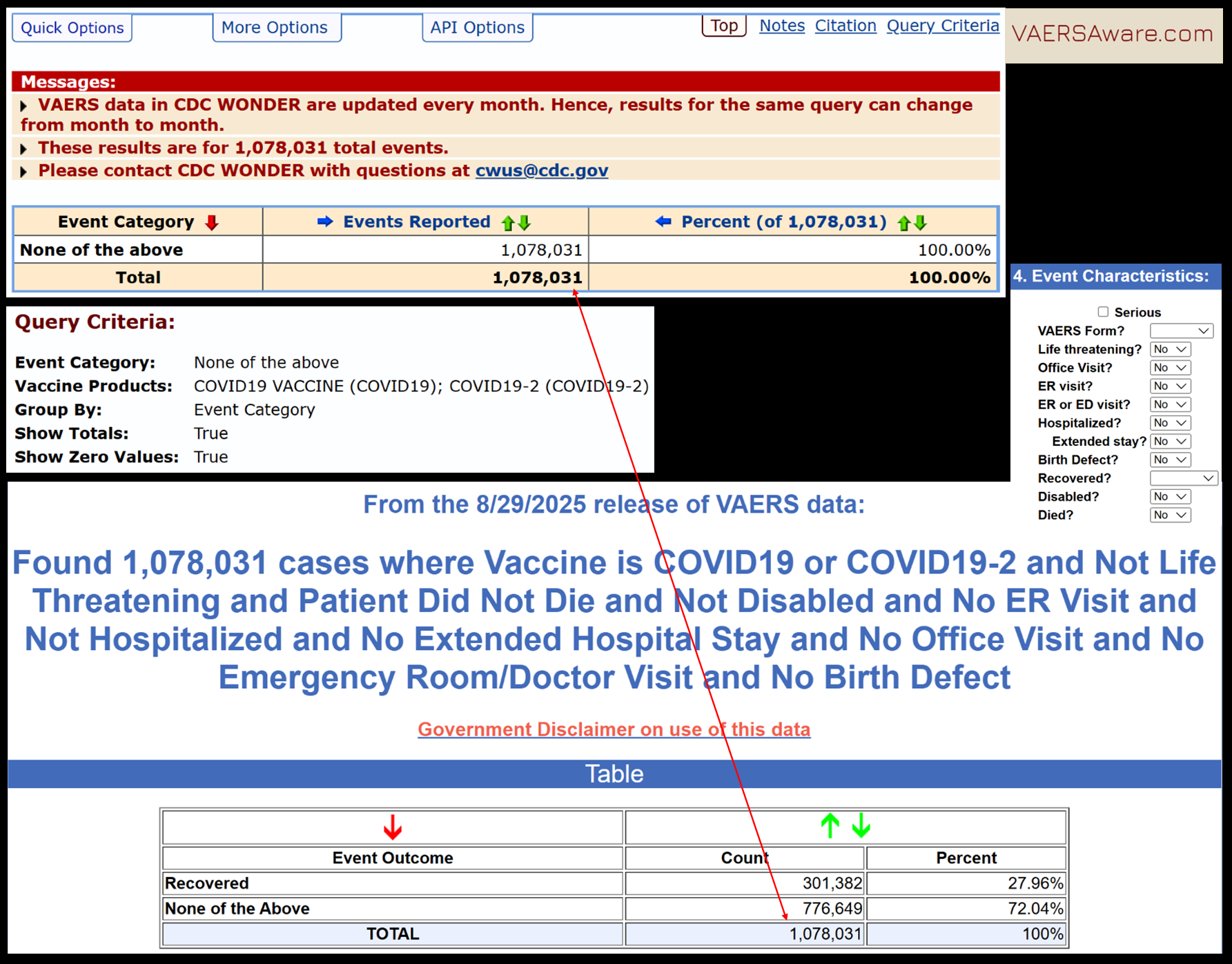Click the VAERSAware.com logo

[1113, 35]
